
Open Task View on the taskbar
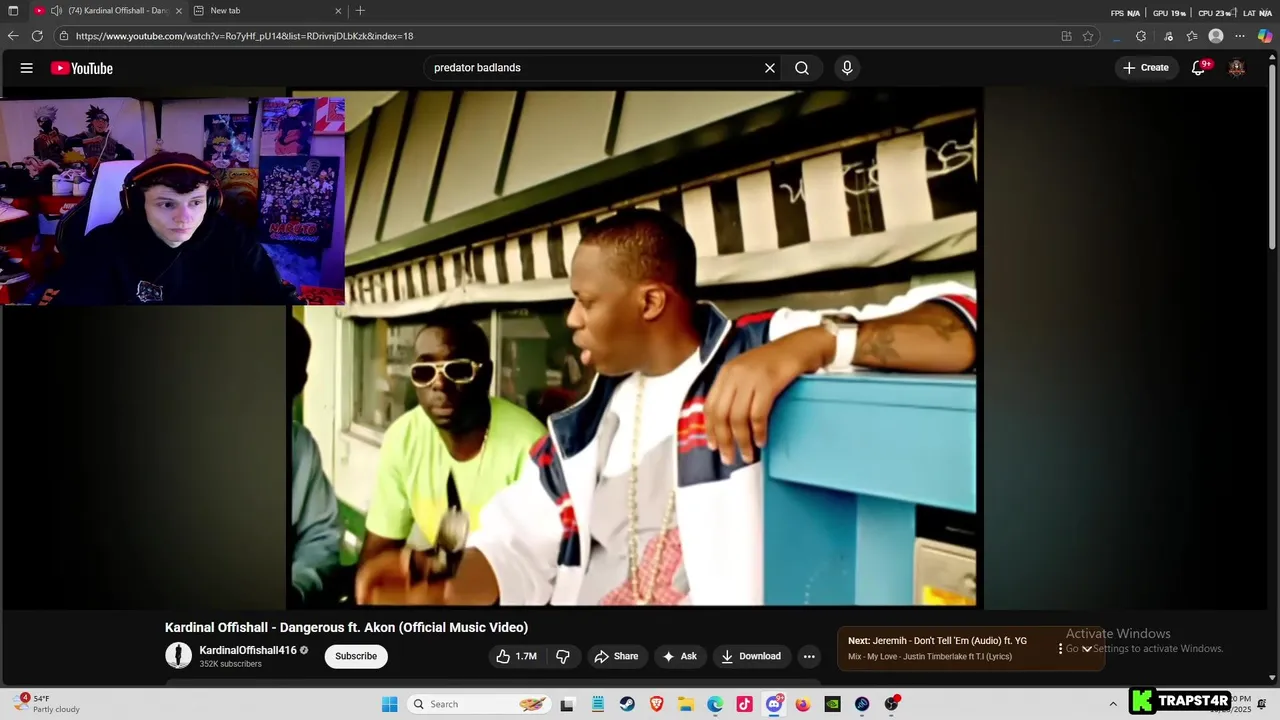(567, 704)
